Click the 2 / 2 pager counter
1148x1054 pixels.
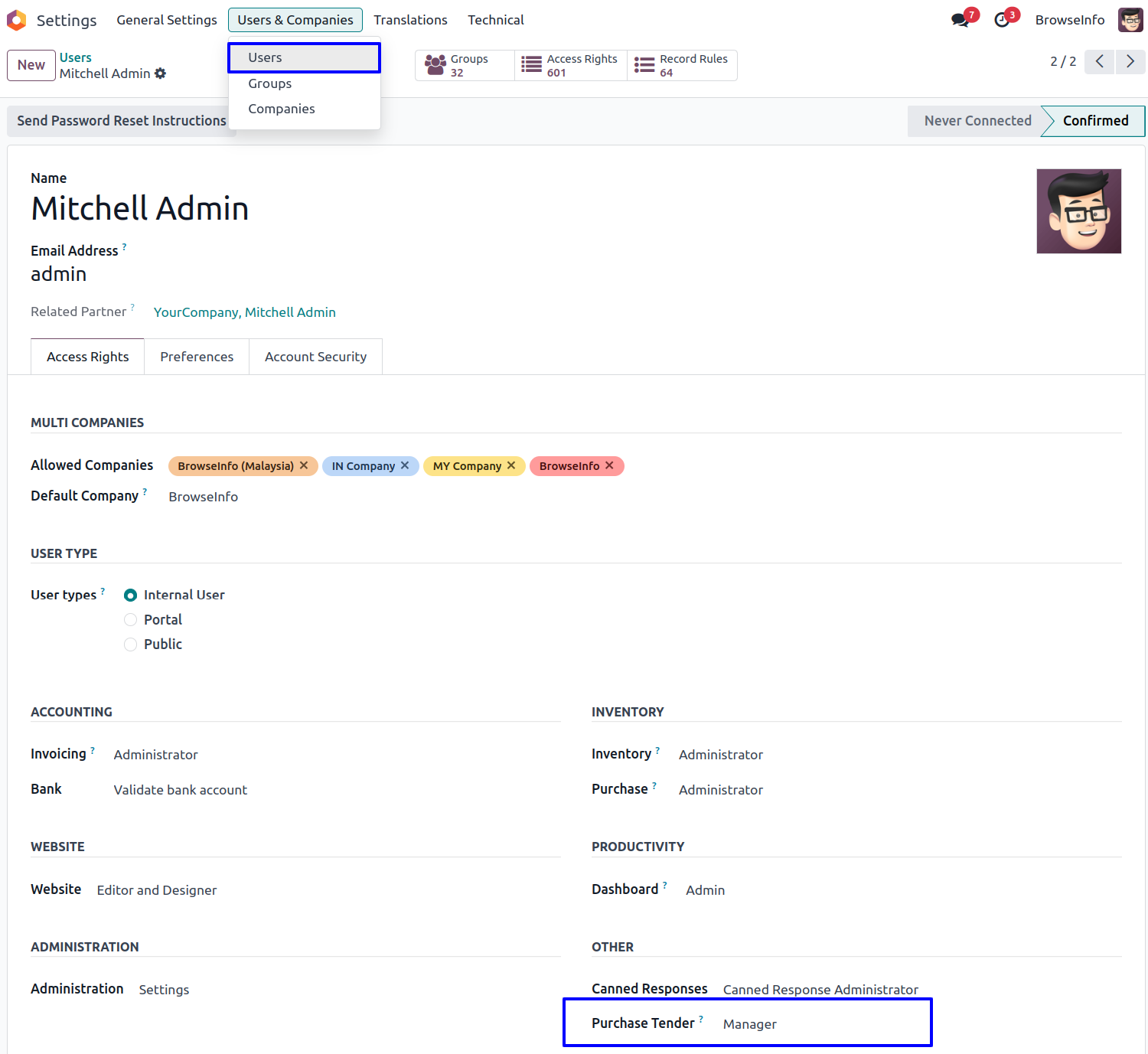pos(1063,61)
